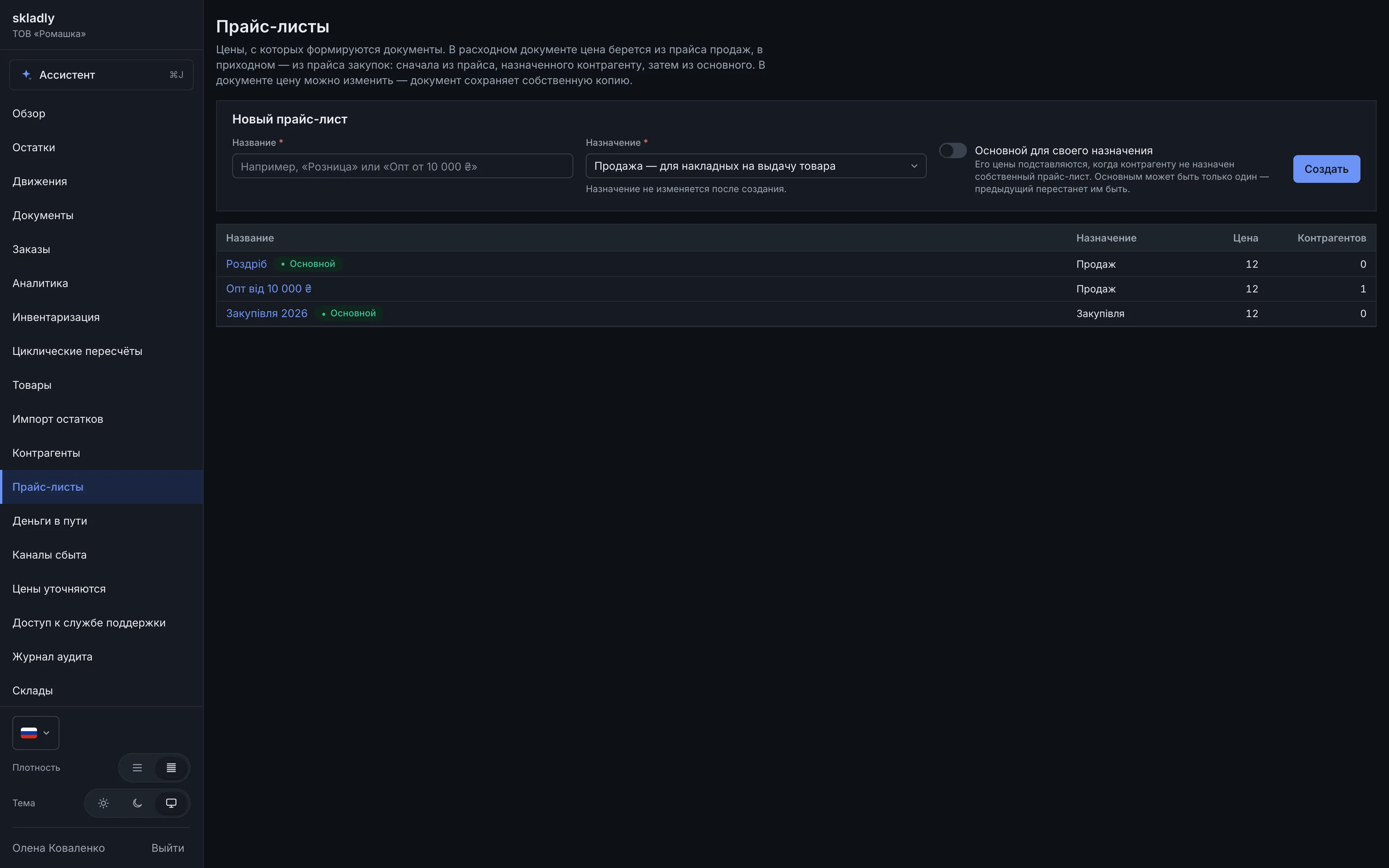Open Закупівля 2026 price list

[x=267, y=313]
